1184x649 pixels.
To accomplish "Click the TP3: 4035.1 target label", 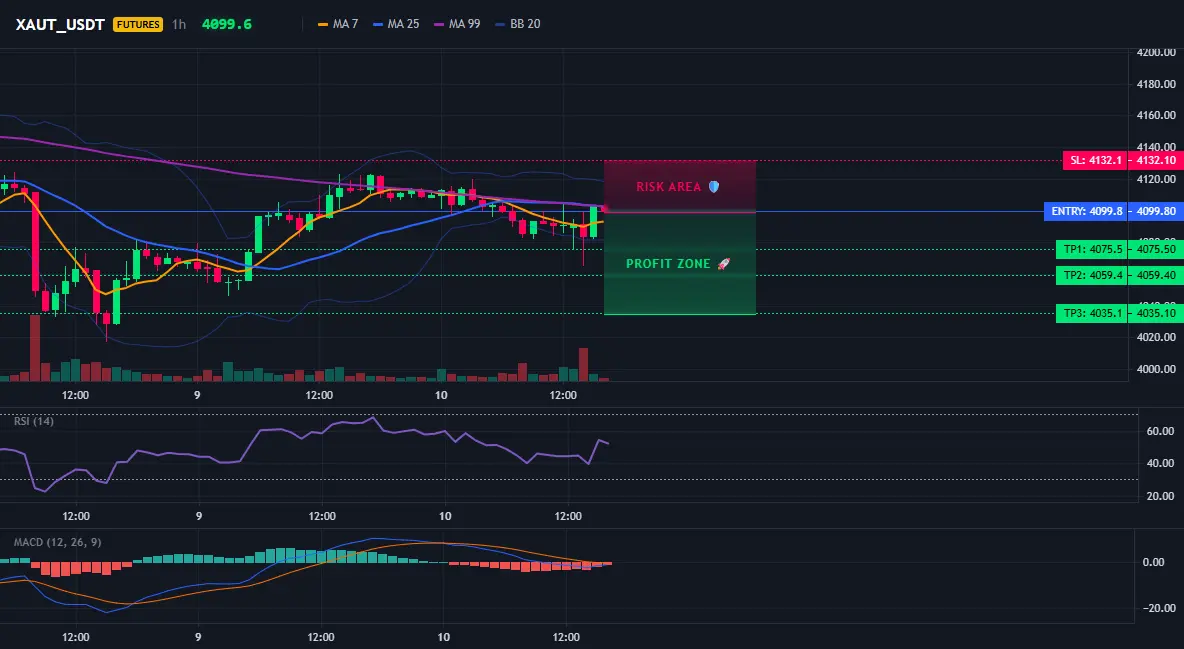I will pyautogui.click(x=1092, y=313).
